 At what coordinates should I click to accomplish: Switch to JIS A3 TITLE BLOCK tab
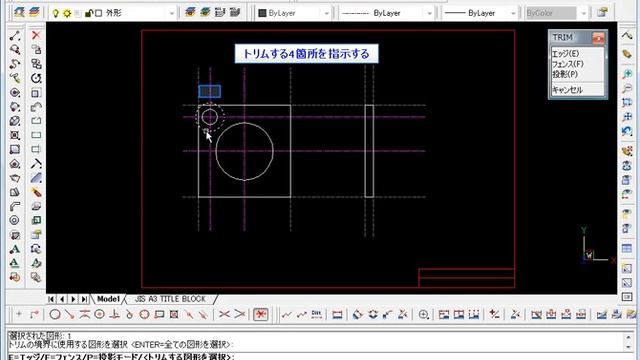170,299
